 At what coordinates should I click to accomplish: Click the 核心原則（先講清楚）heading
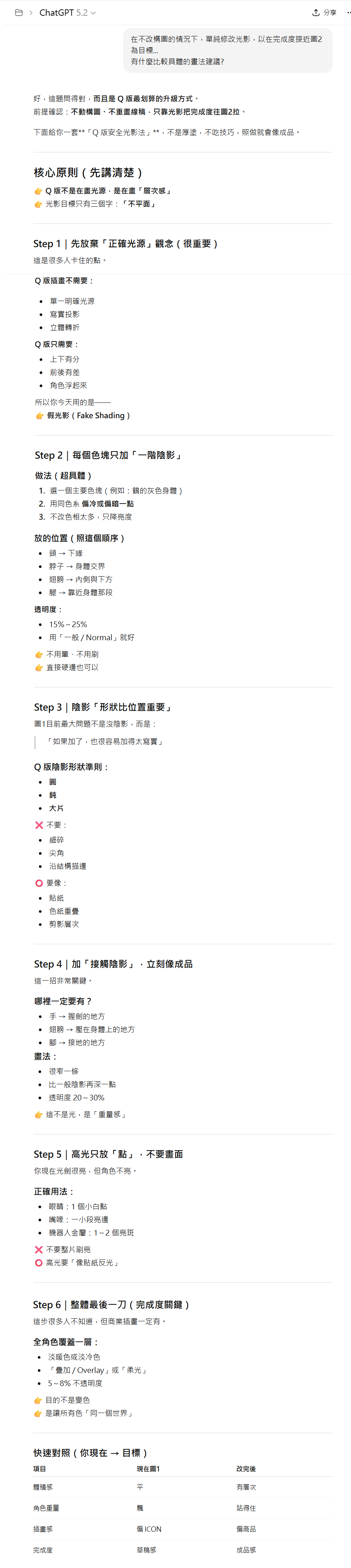click(88, 173)
